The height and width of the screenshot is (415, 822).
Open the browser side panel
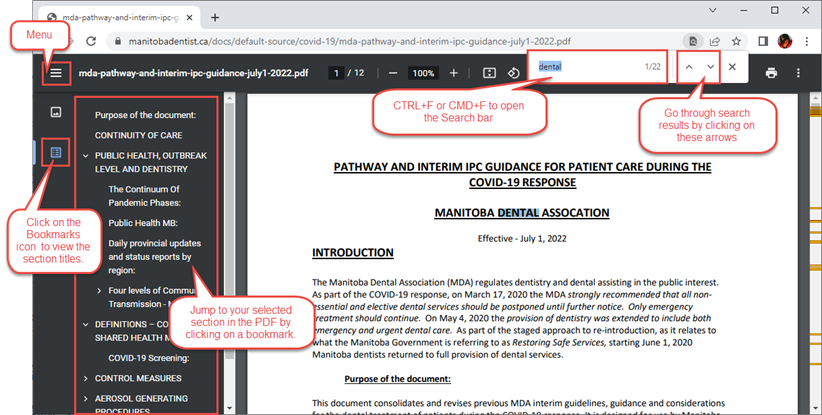click(763, 41)
